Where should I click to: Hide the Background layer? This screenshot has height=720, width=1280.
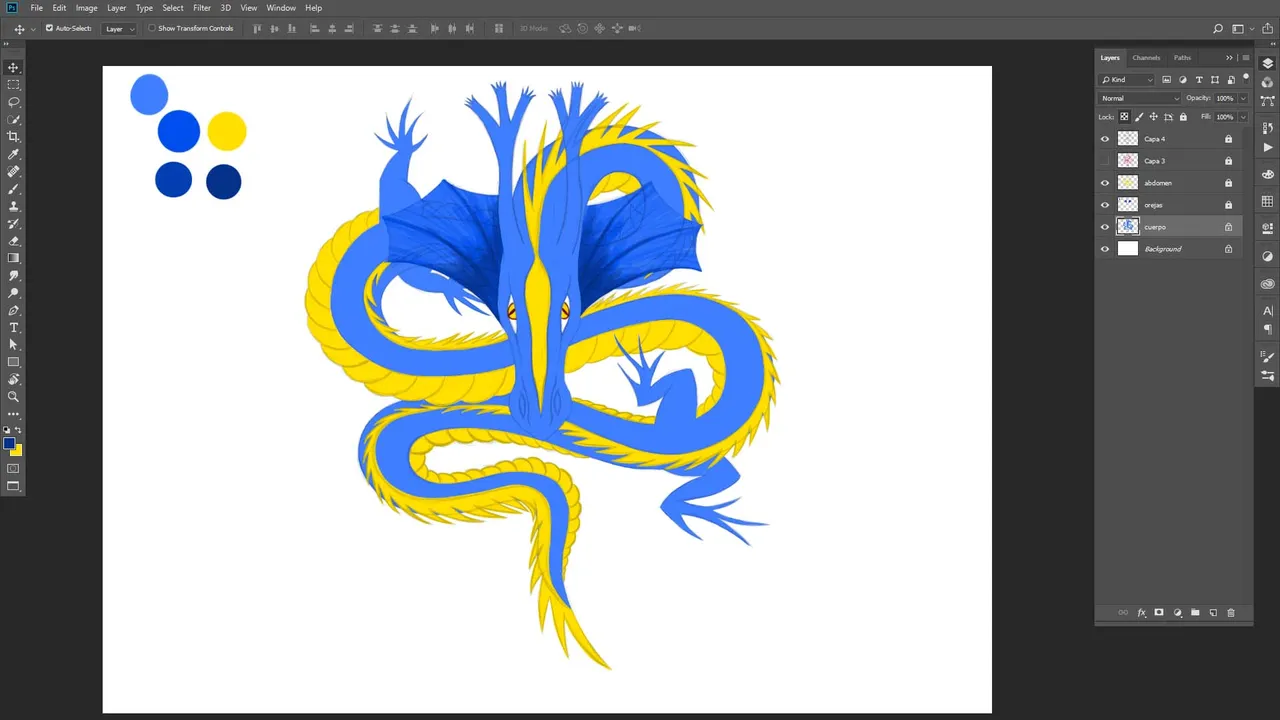coord(1105,249)
